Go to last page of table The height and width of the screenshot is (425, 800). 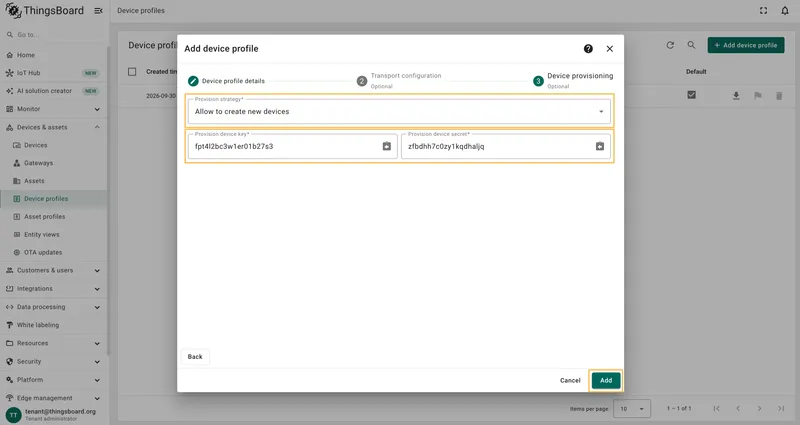tap(781, 409)
